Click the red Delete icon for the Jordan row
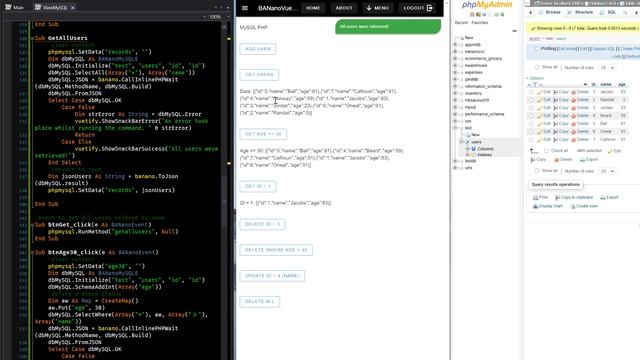This screenshot has width=640, height=360. (x=573, y=108)
